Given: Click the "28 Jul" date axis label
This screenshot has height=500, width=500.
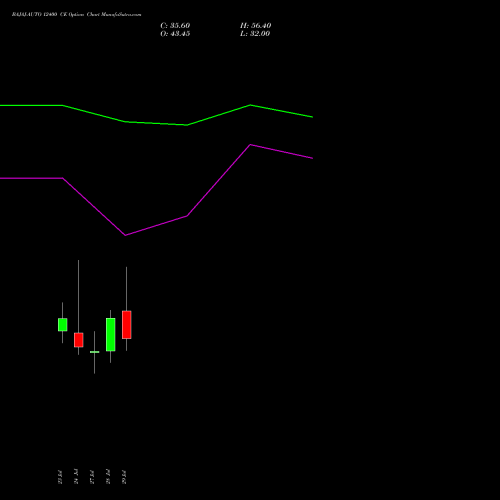Looking at the screenshot, I should 108,477.
